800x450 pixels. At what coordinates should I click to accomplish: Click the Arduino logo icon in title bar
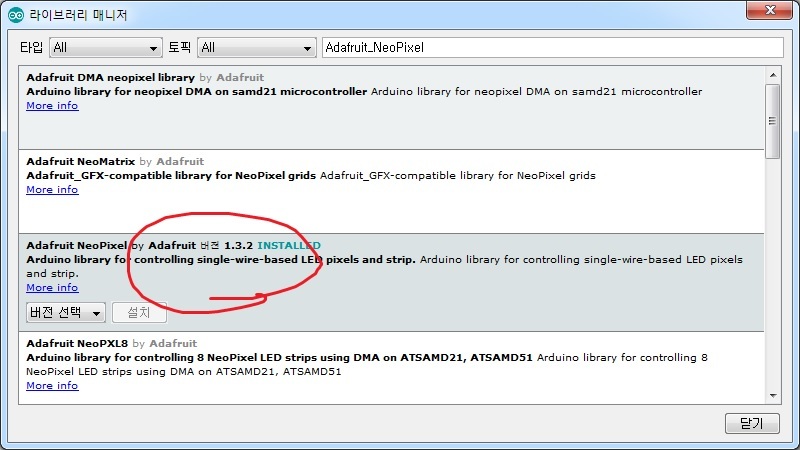(16, 15)
